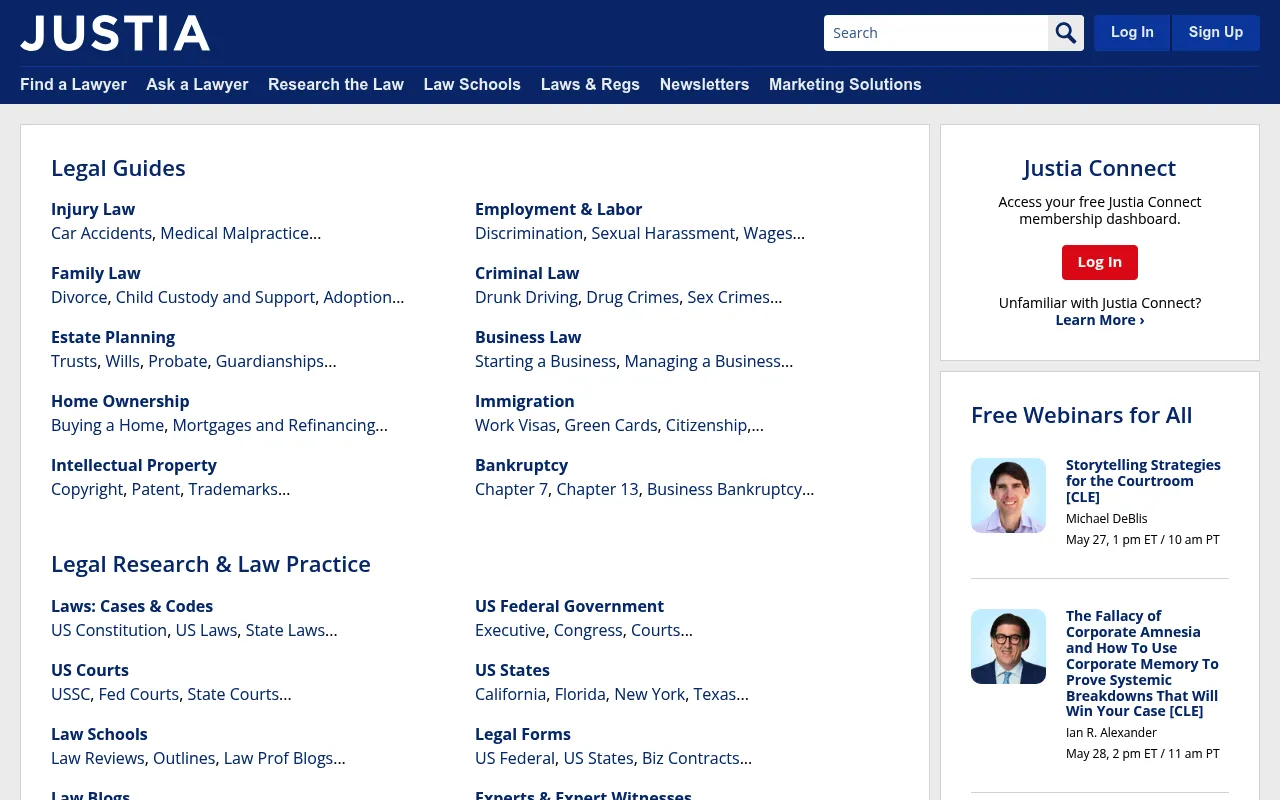This screenshot has height=800, width=1280.
Task: Click the Trusts link
Action: pyautogui.click(x=74, y=361)
